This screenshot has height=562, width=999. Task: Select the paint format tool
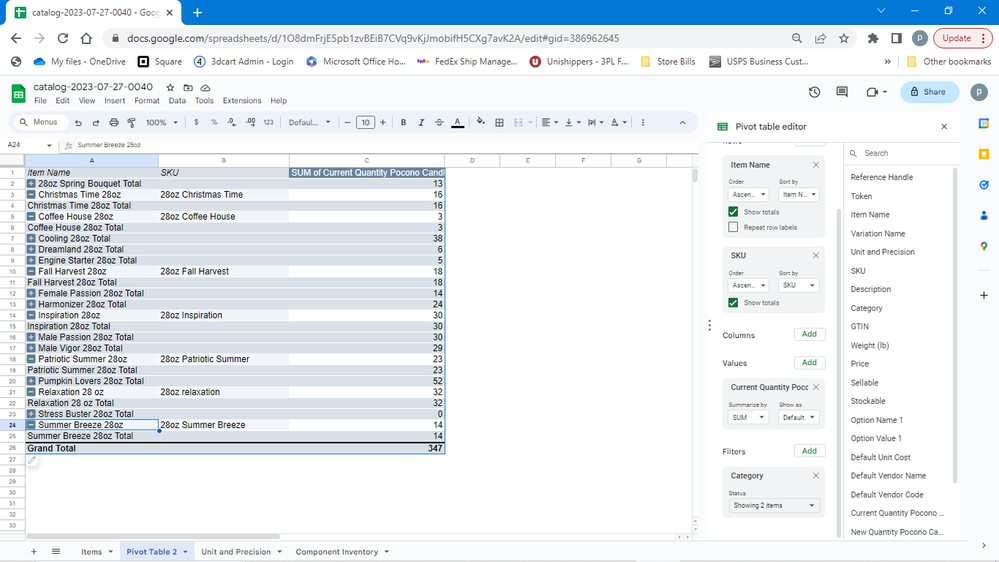[x=131, y=122]
